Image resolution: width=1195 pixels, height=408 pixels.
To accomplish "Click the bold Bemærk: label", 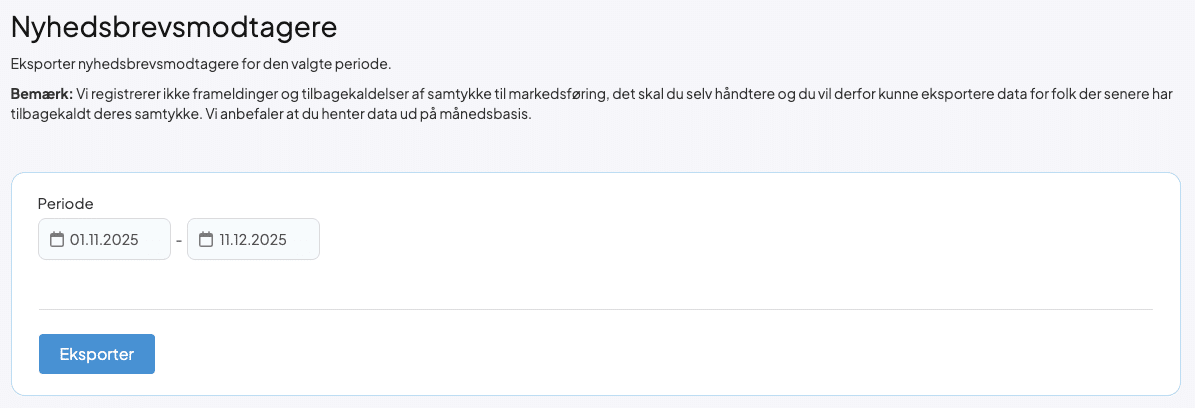I will (41, 93).
